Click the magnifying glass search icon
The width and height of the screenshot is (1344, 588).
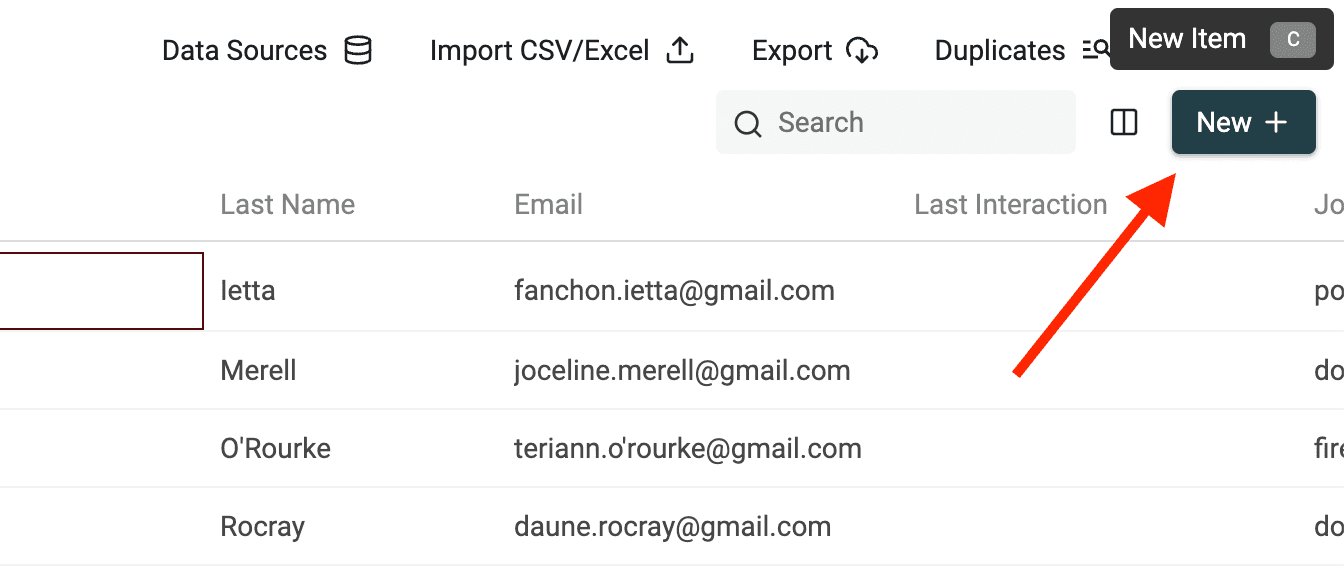[x=748, y=124]
